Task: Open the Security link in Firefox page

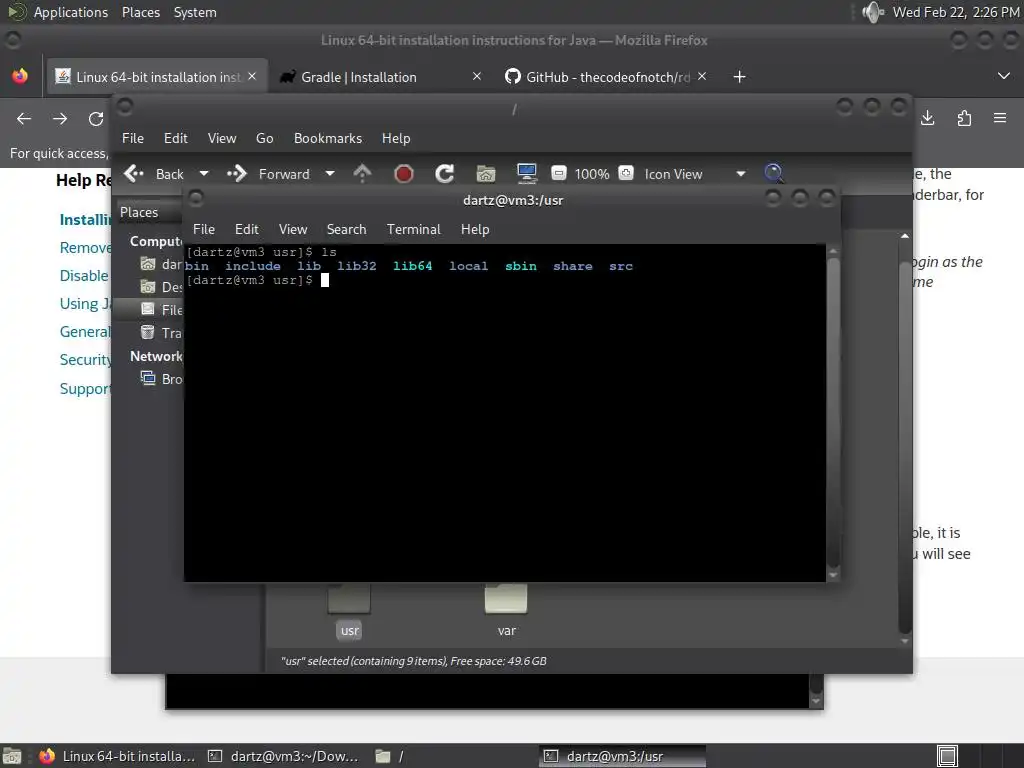Action: click(86, 360)
